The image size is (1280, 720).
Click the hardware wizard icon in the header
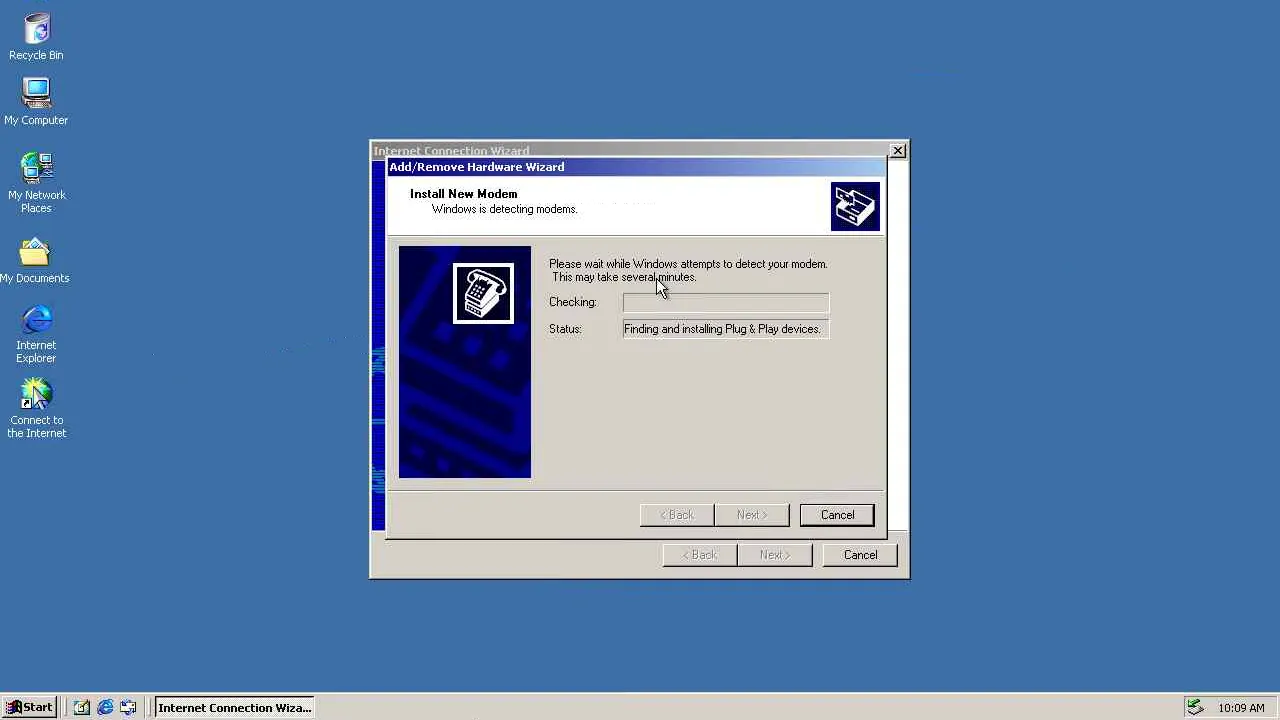(x=855, y=207)
